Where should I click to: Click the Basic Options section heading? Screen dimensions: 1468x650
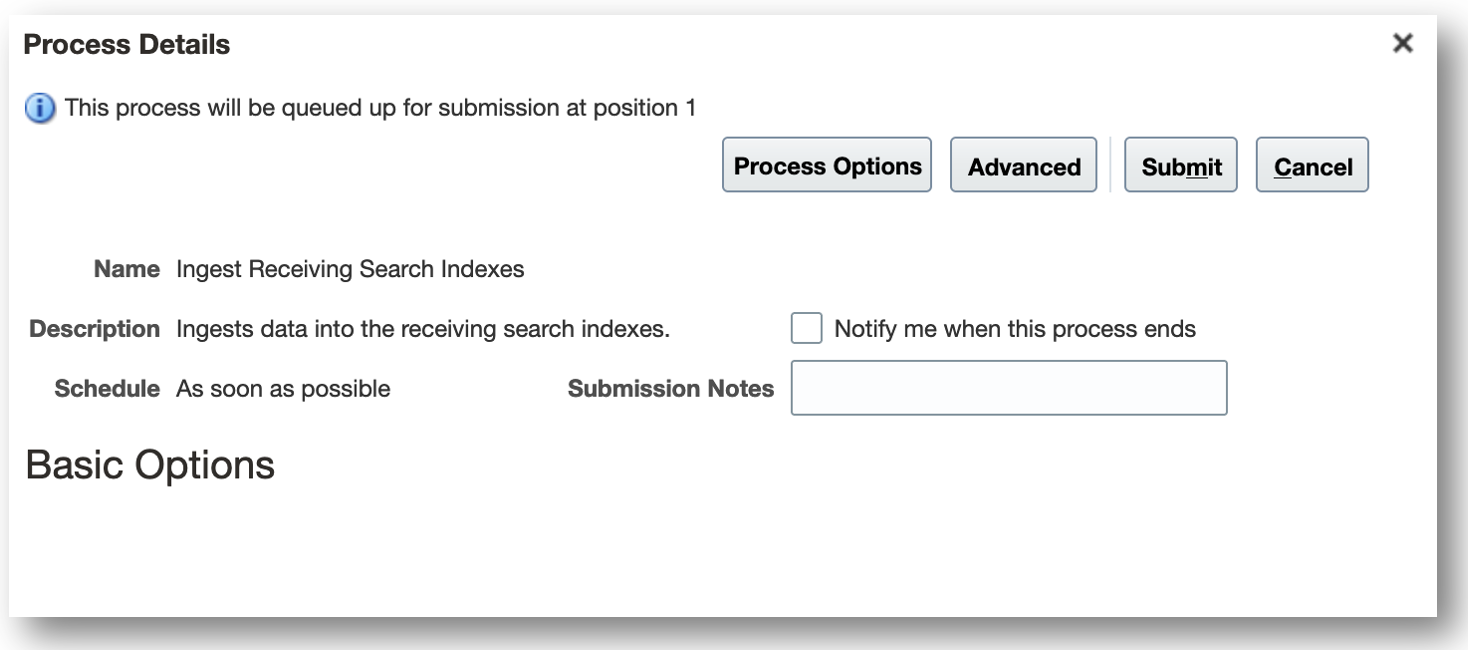pos(150,465)
